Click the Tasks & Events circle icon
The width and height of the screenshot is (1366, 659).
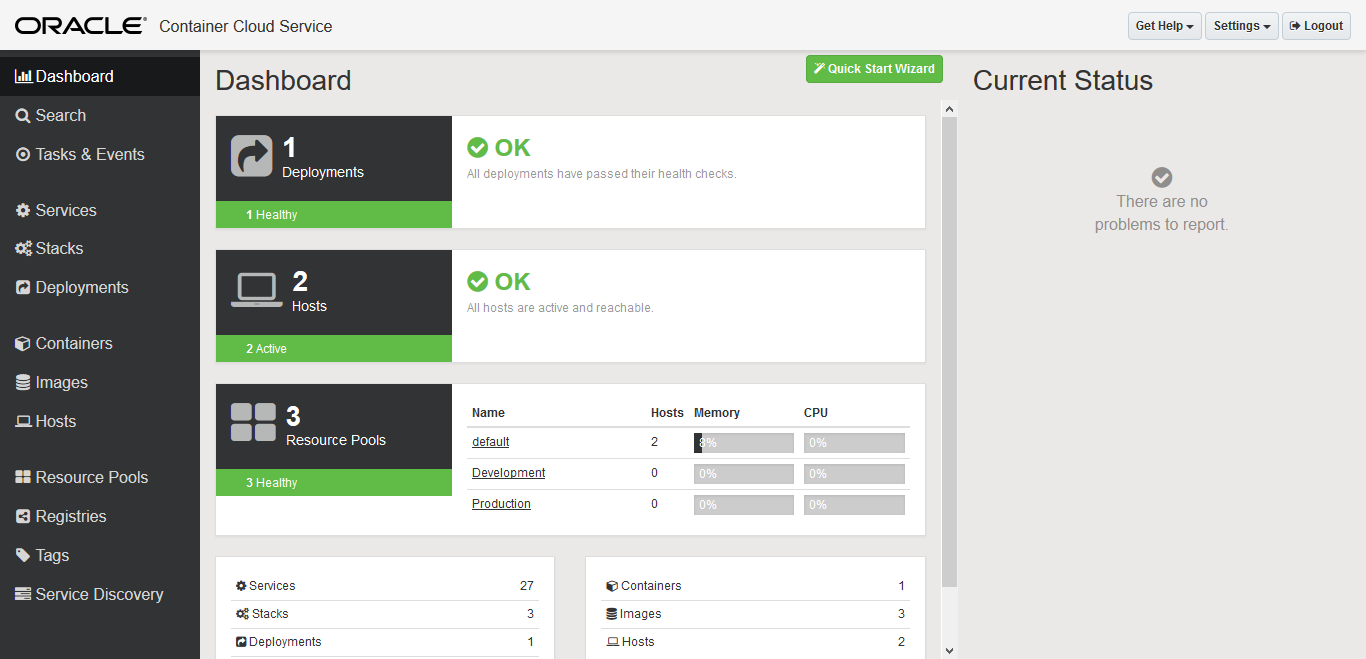coord(23,155)
